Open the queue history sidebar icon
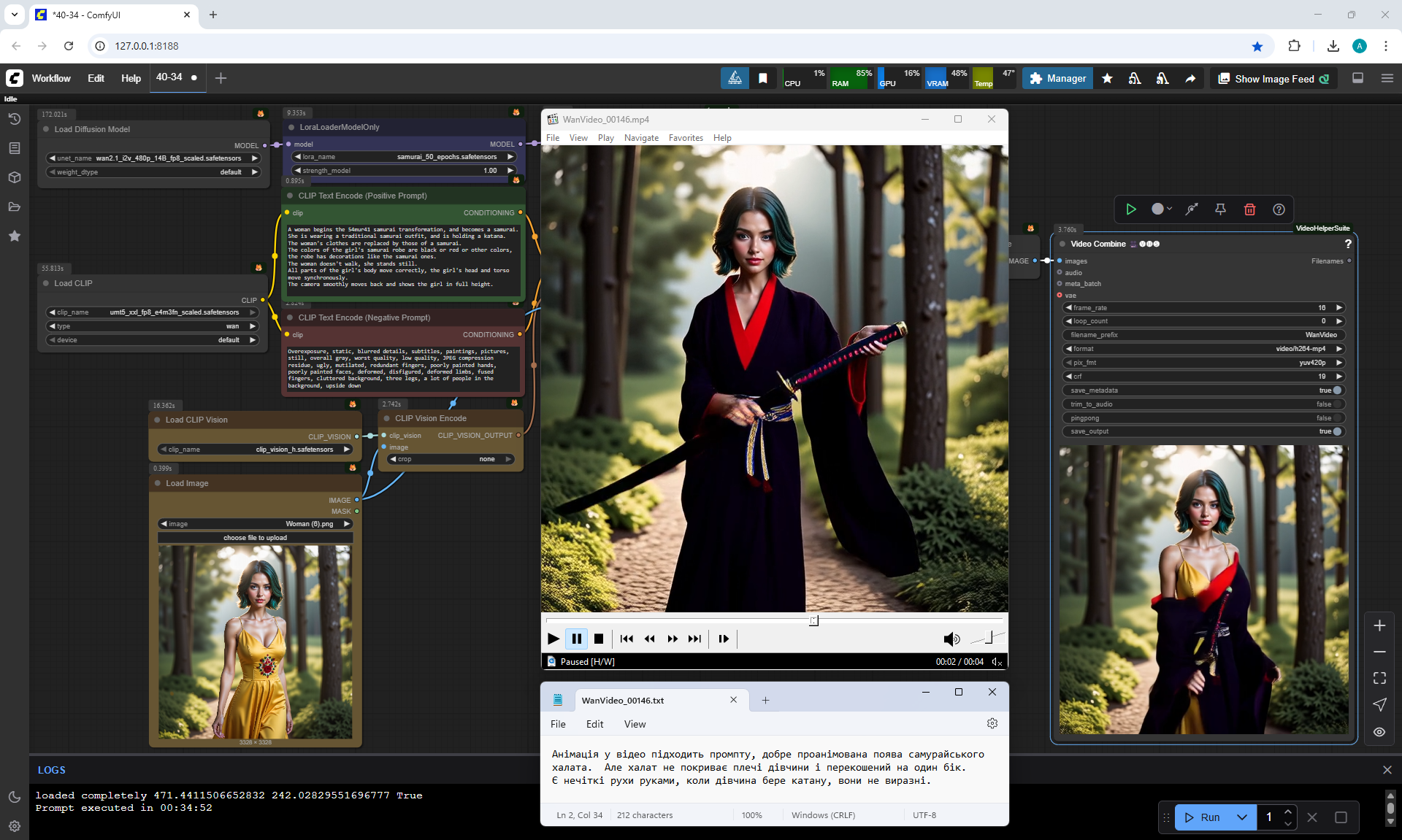Screen dimensions: 1402x840 pos(15,119)
